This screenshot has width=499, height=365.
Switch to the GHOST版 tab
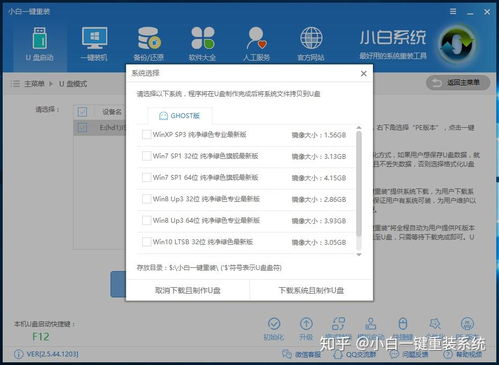click(179, 116)
